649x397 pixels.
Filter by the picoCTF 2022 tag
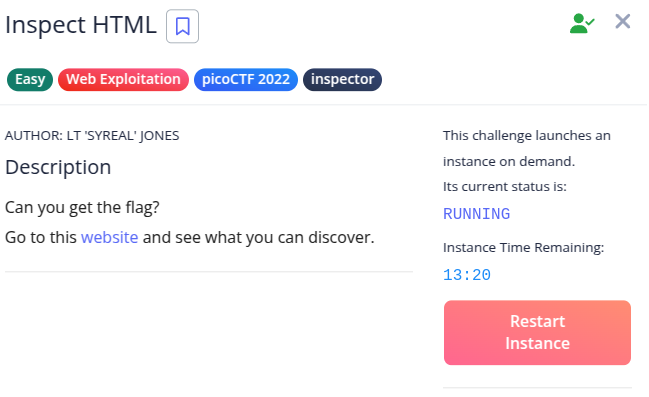coord(246,79)
